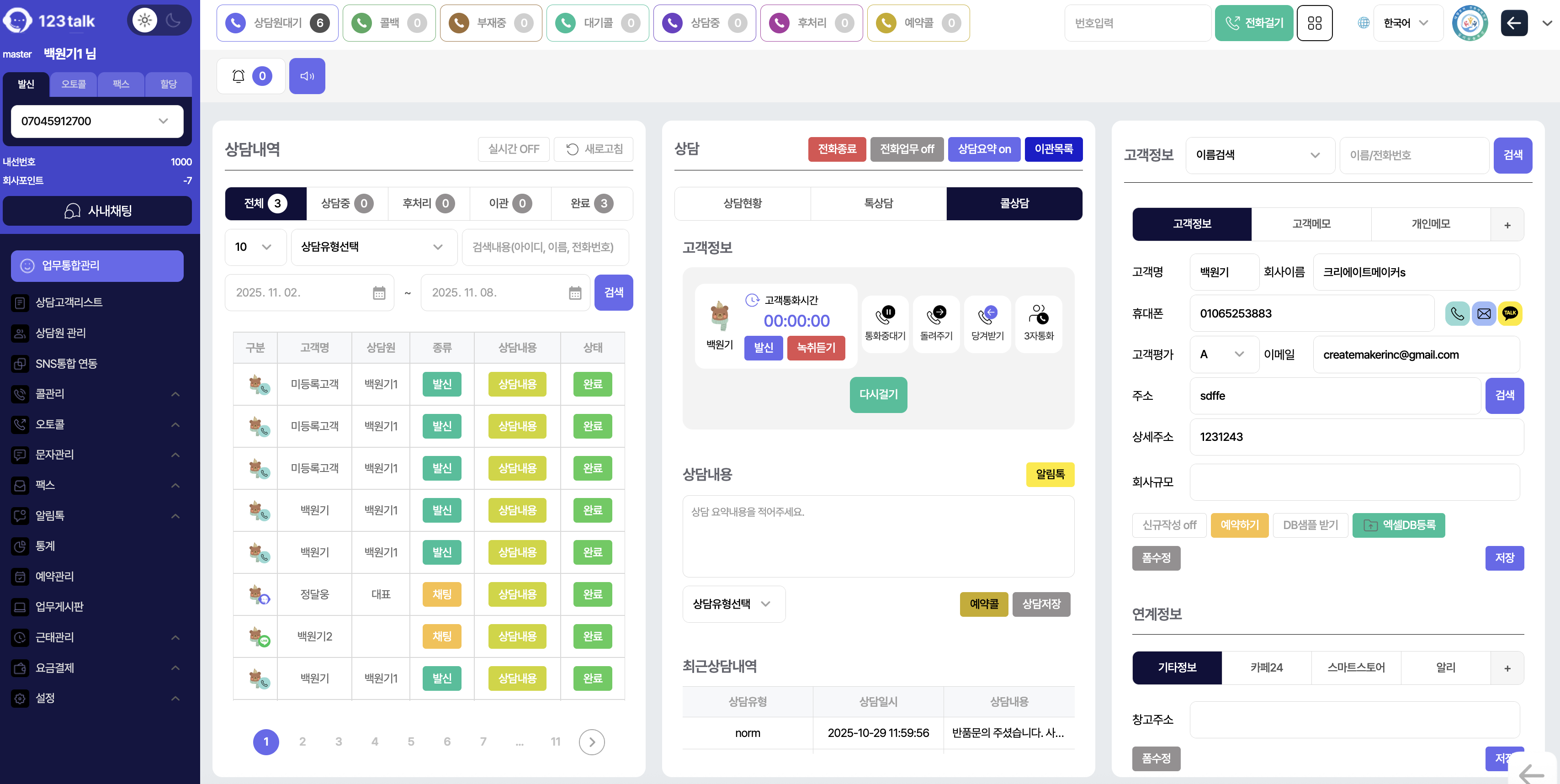Click the speaker sound icon button

click(307, 76)
